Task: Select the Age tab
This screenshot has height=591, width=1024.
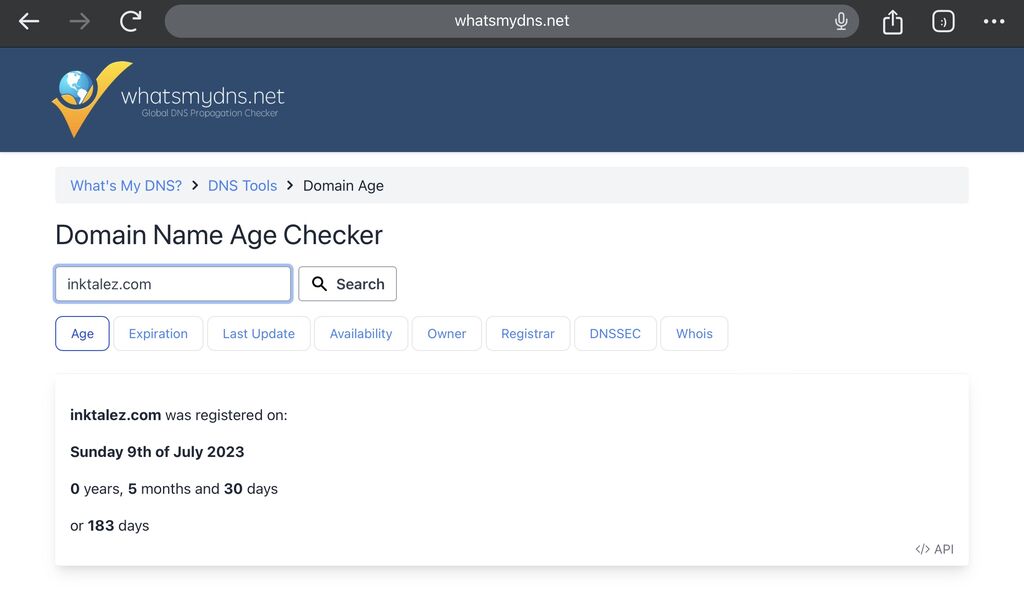Action: point(82,334)
